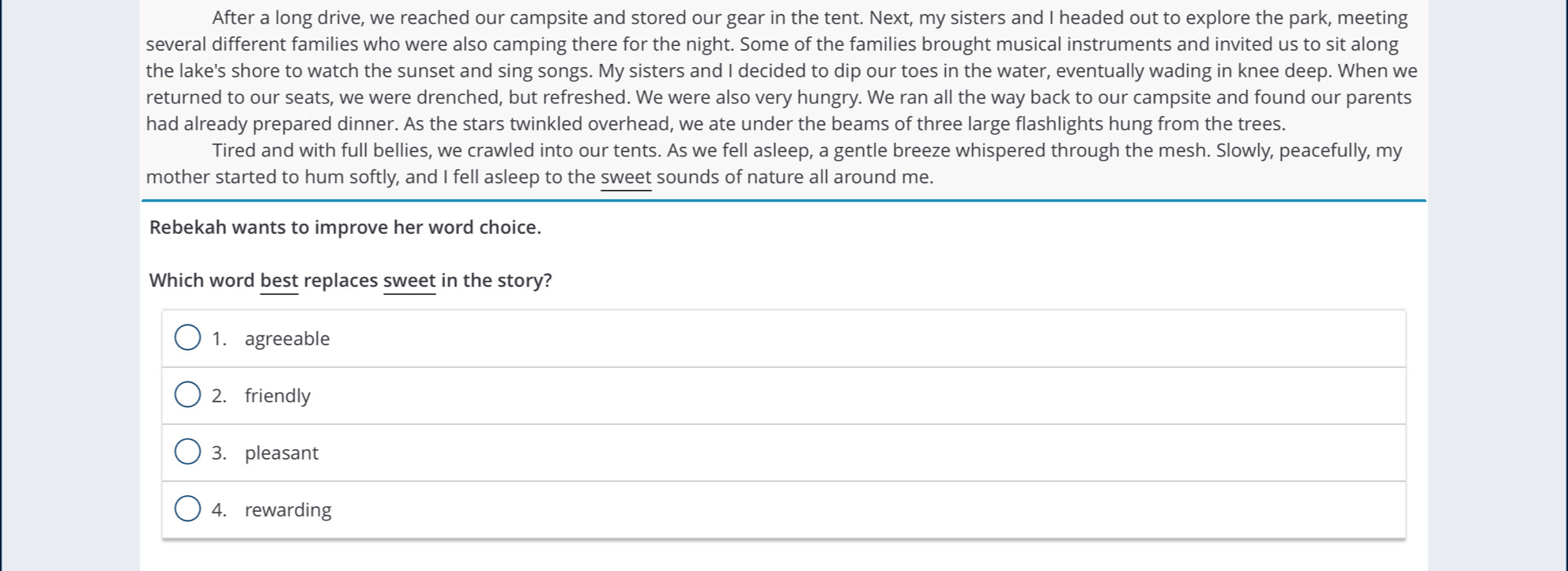Screen dimensions: 1568x571
Task: Click the sentence 'Rebekah wants to improve her word choice'
Action: point(345,227)
